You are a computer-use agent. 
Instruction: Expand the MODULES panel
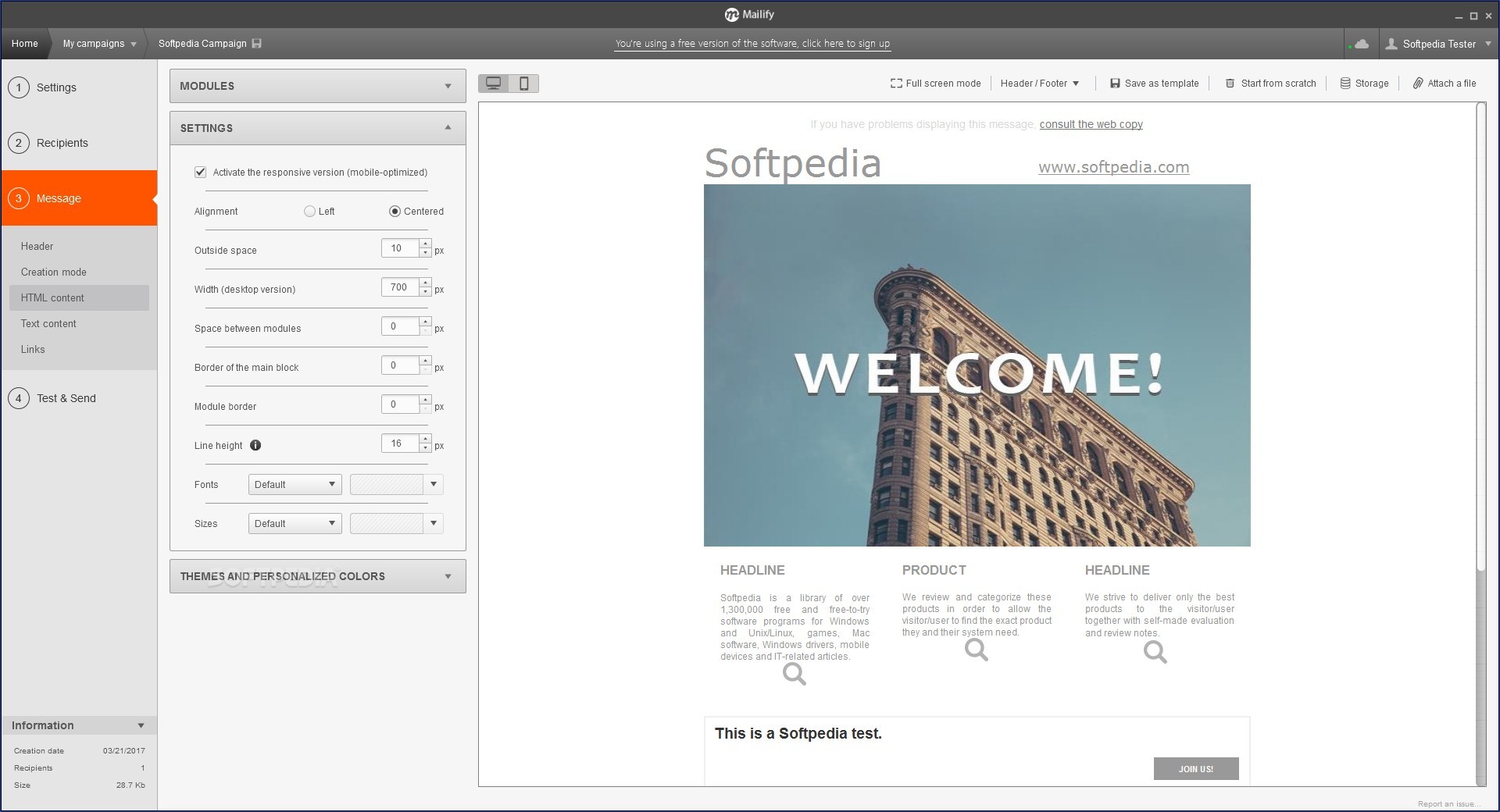pos(318,86)
